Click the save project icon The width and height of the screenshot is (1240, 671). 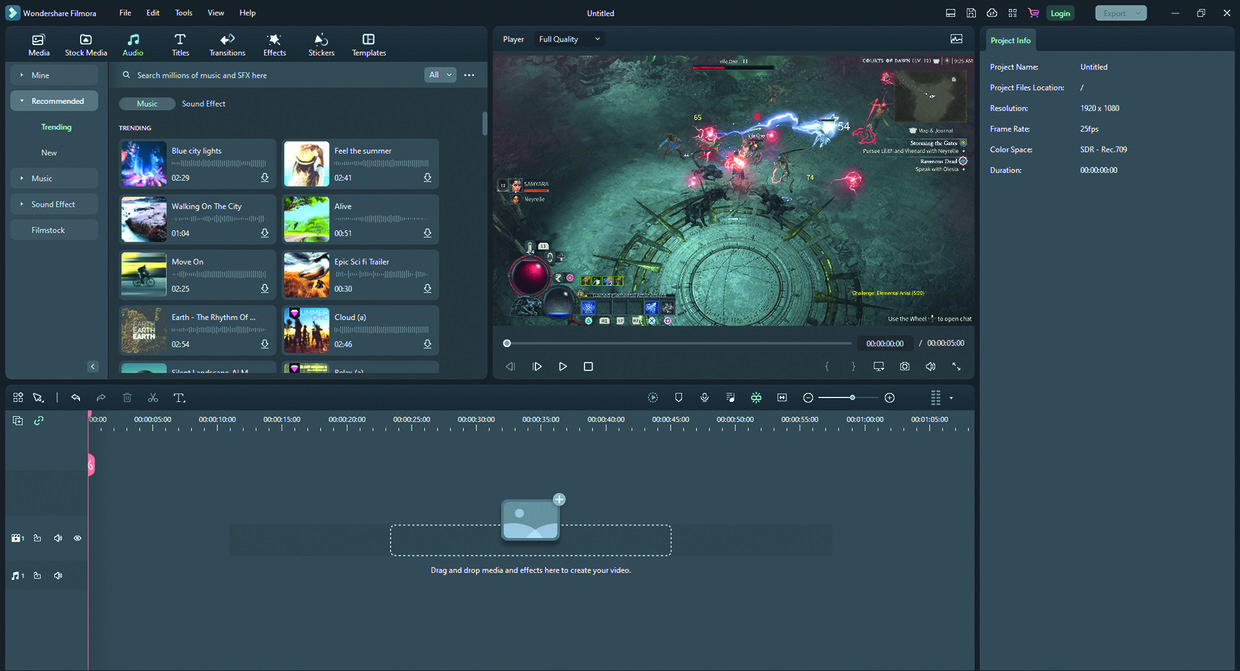971,13
